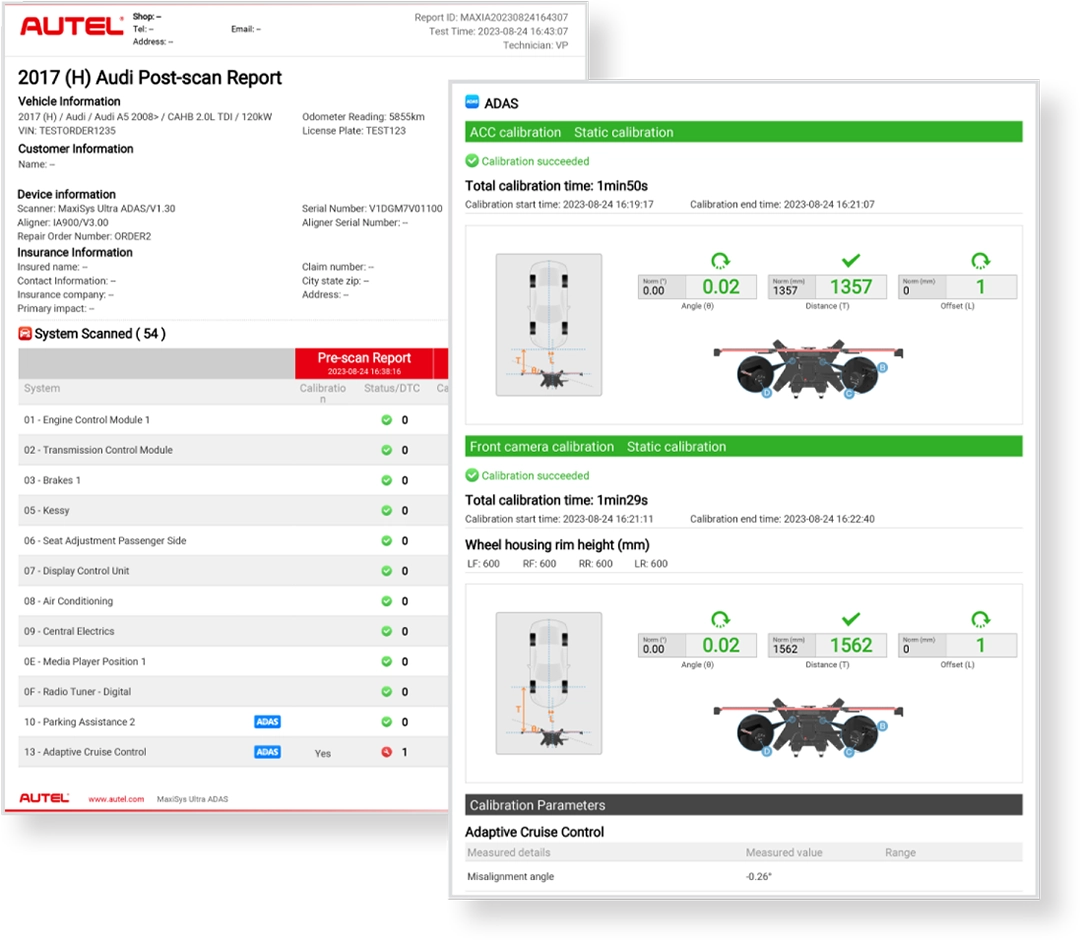Image resolution: width=1080 pixels, height=940 pixels.
Task: Click the ADAS badge on Parking Assistance 2
Action: tap(267, 722)
